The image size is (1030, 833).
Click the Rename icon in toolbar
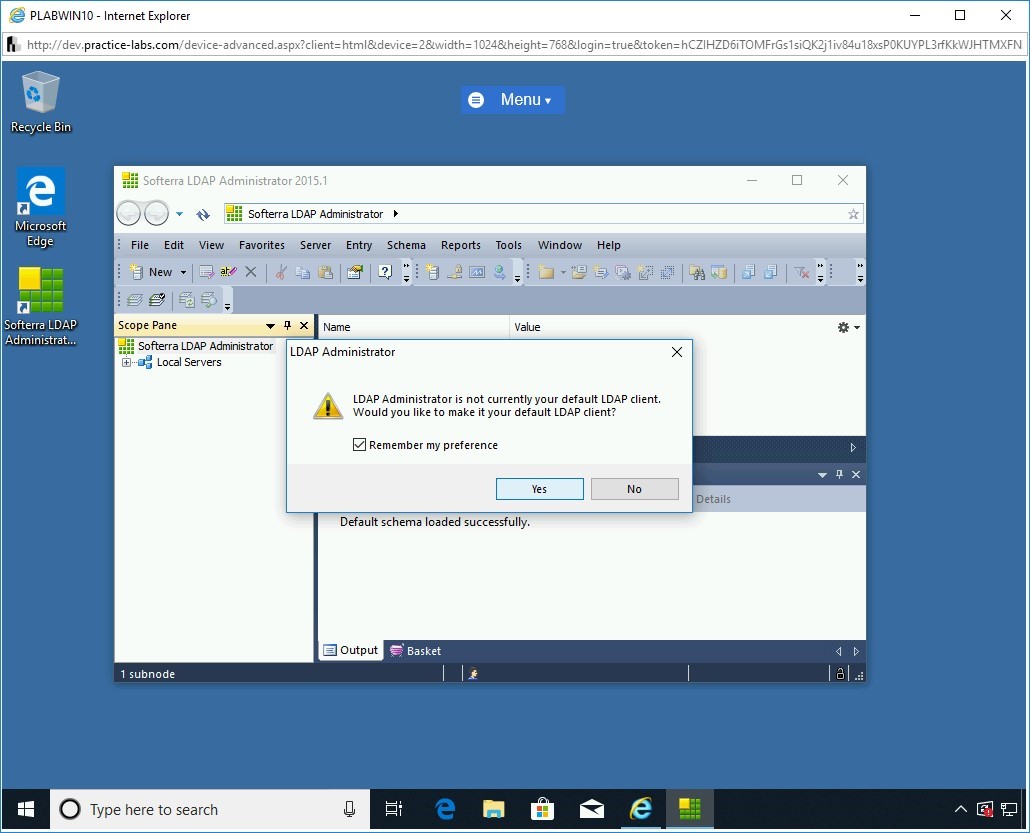pyautogui.click(x=229, y=272)
